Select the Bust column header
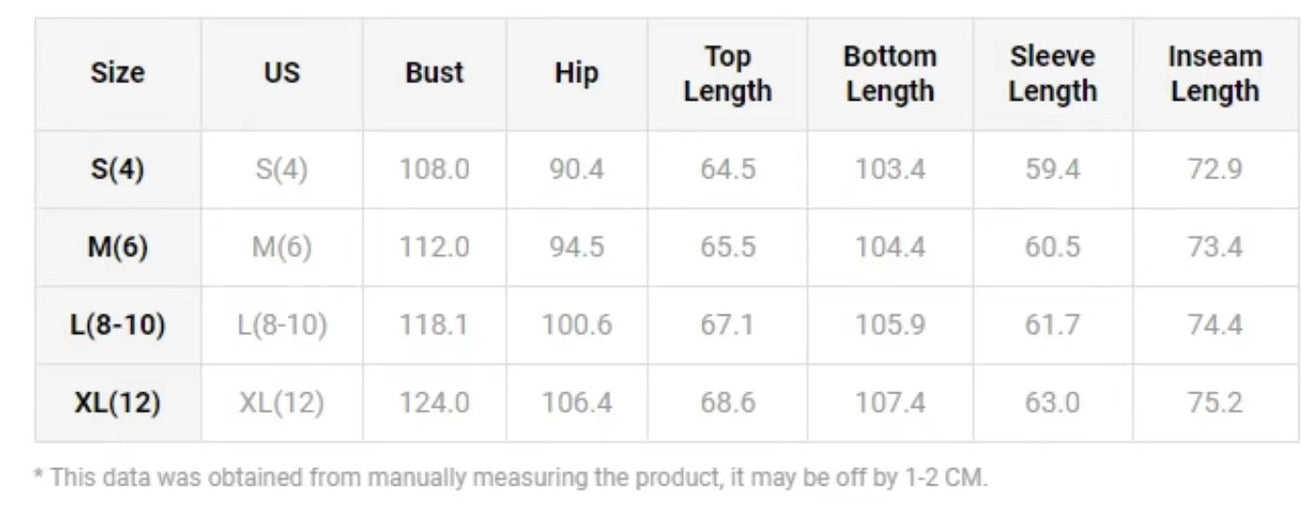This screenshot has width=1302, height=522. click(434, 73)
